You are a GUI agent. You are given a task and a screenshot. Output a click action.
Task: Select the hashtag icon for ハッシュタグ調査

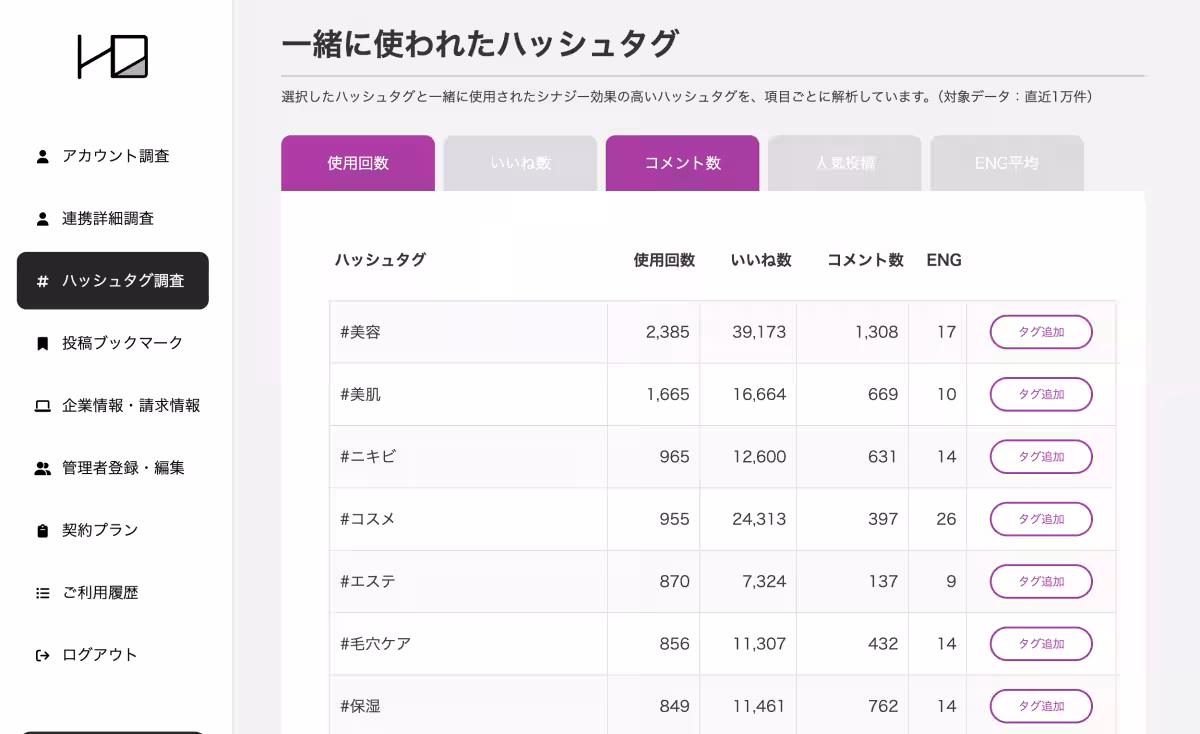41,281
